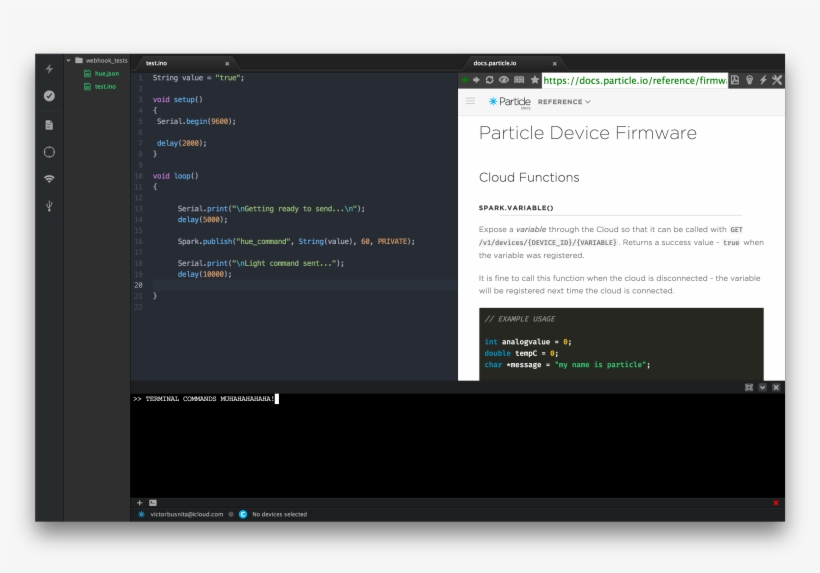820x573 pixels.
Task: Click the SPARK.VARIABLE() heading
Action: tap(516, 208)
